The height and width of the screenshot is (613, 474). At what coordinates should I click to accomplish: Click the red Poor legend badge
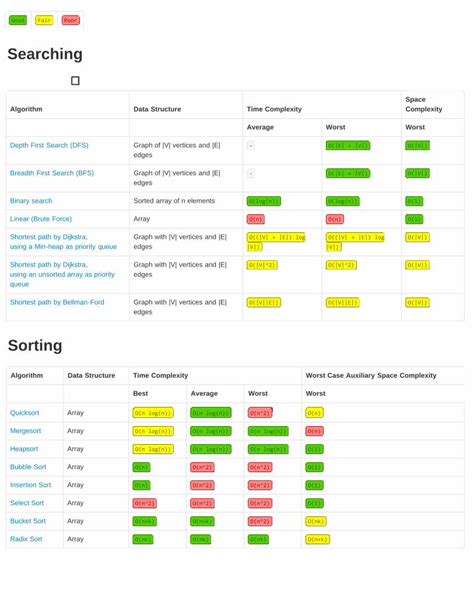coord(71,20)
